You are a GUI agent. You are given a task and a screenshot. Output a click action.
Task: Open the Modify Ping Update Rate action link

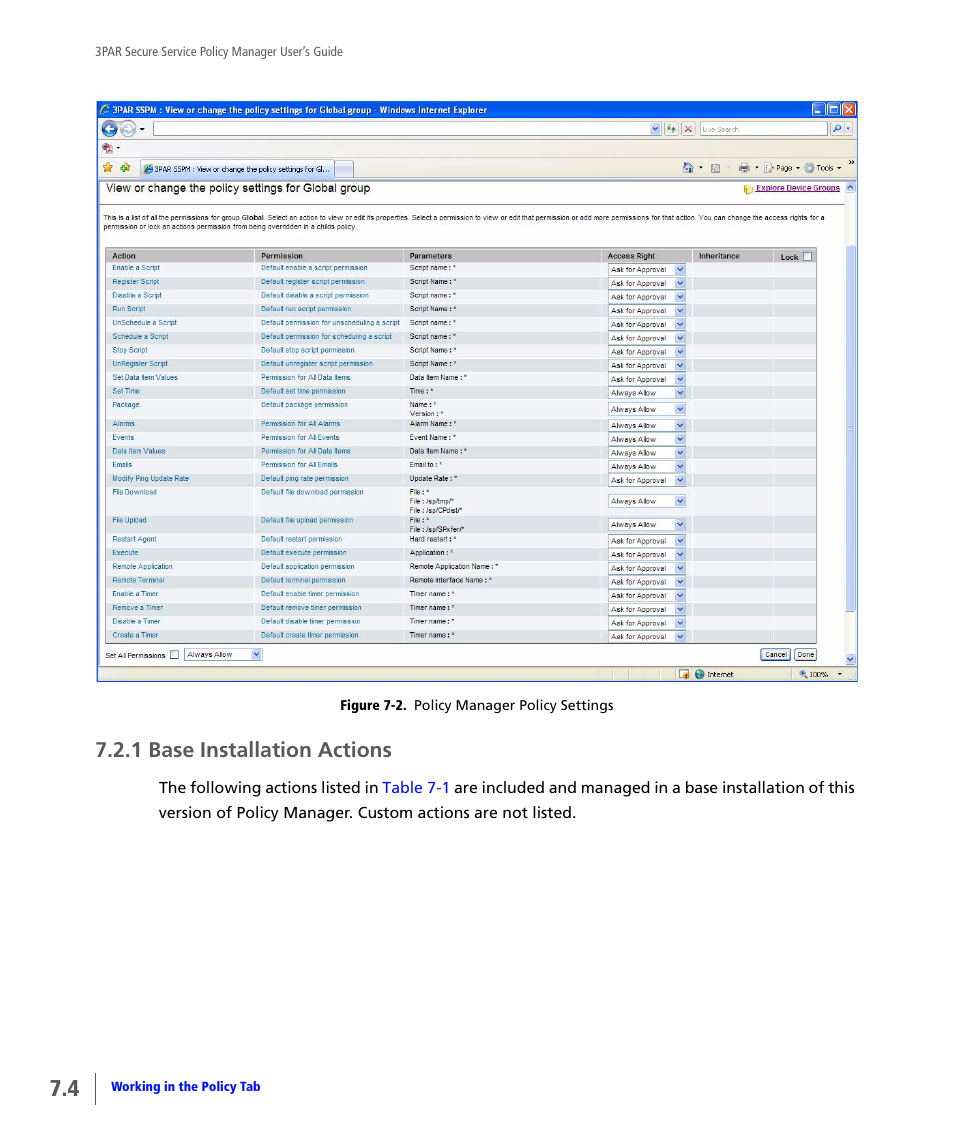click(150, 479)
